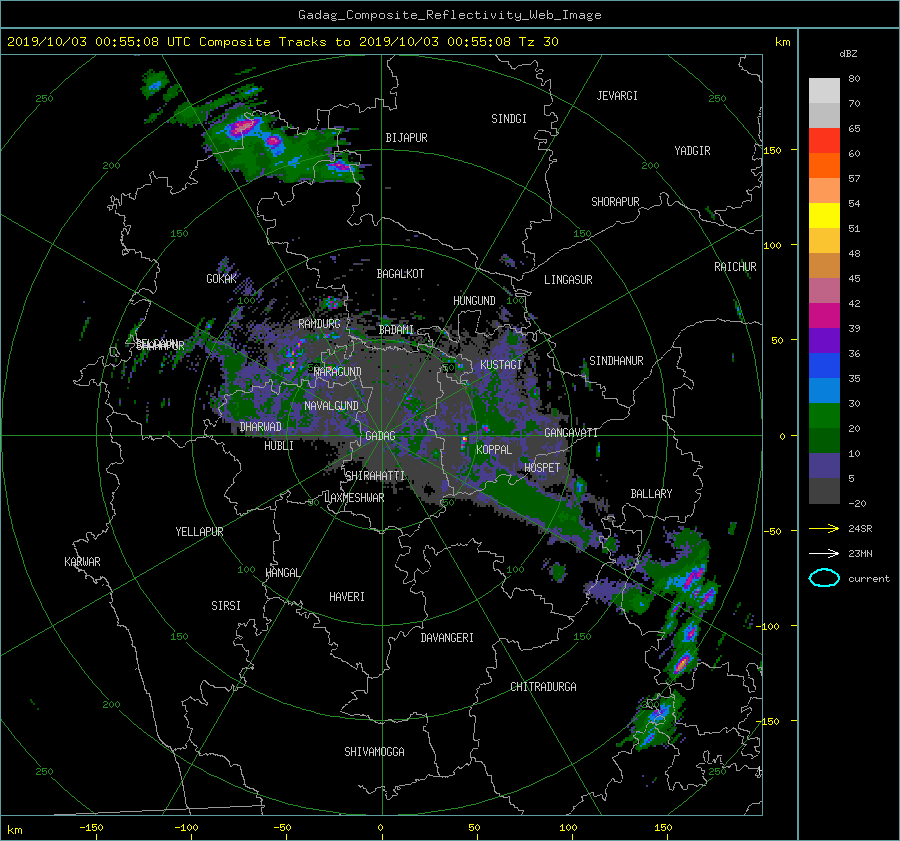Click the UTC Composite Tracks timestamp header

point(283,42)
